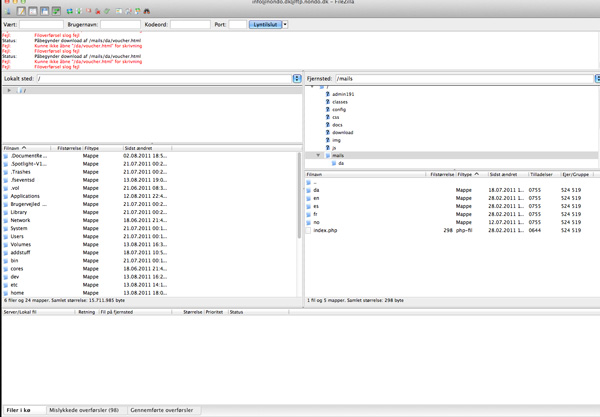The width and height of the screenshot is (600, 417).
Task: Select the .Trashes folder row
Action: [150, 172]
